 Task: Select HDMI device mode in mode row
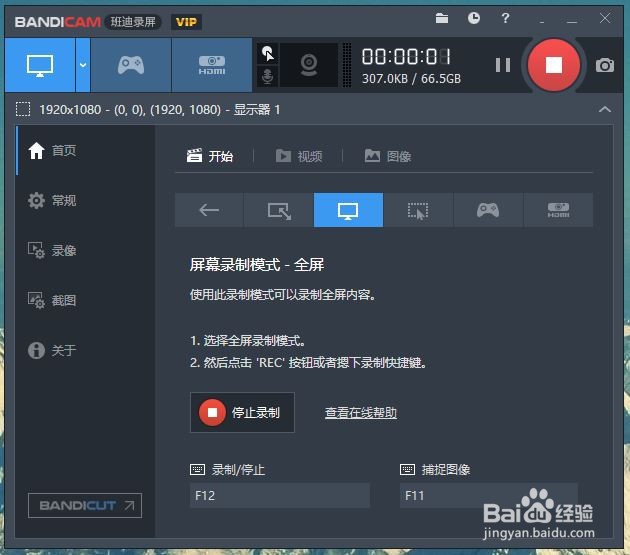(x=558, y=210)
